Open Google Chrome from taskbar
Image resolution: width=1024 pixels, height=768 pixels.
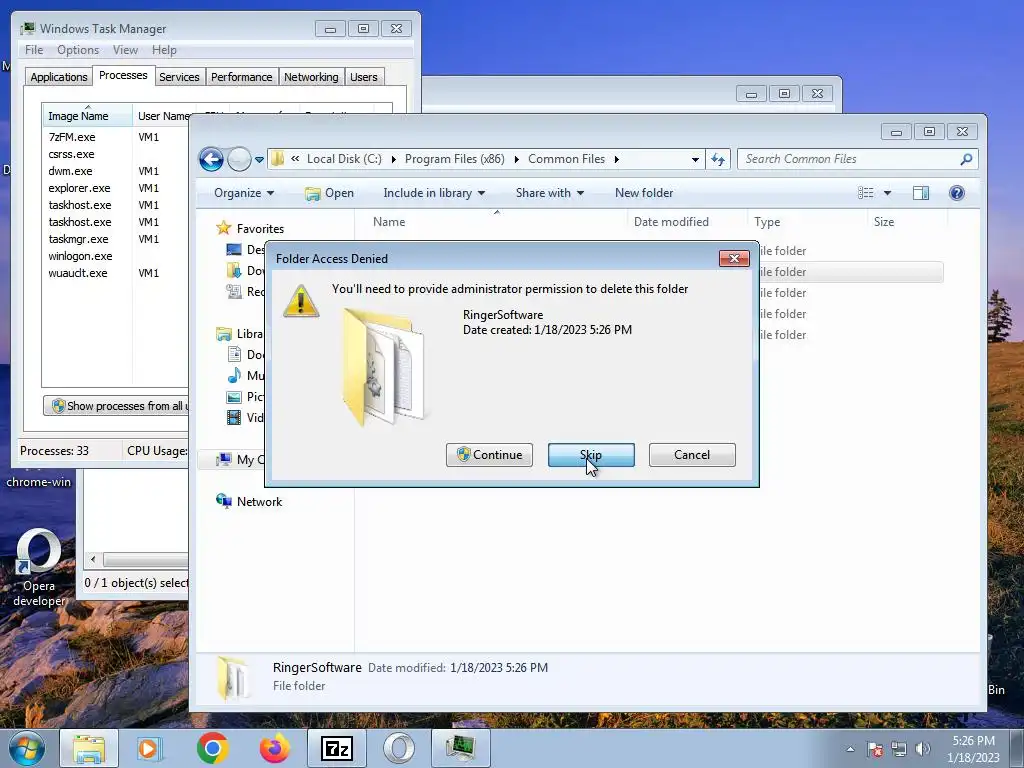212,748
